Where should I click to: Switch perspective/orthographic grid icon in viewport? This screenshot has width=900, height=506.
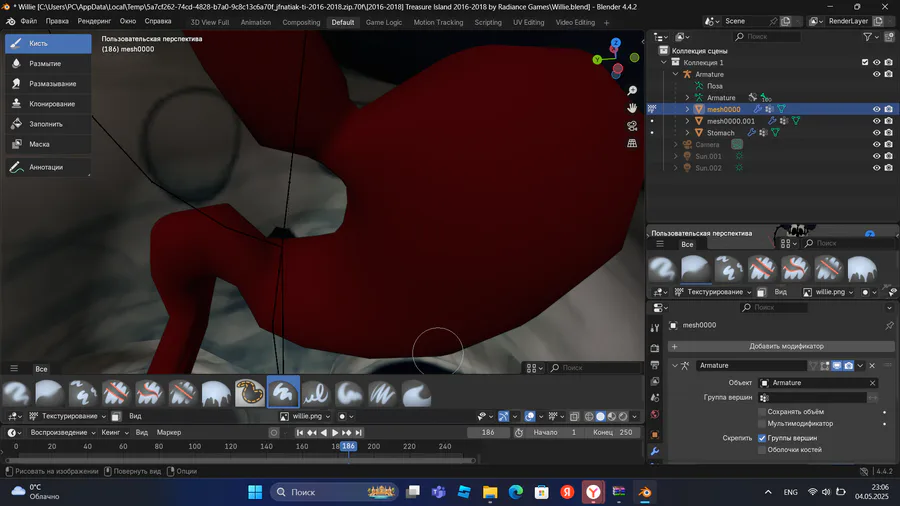(x=632, y=143)
